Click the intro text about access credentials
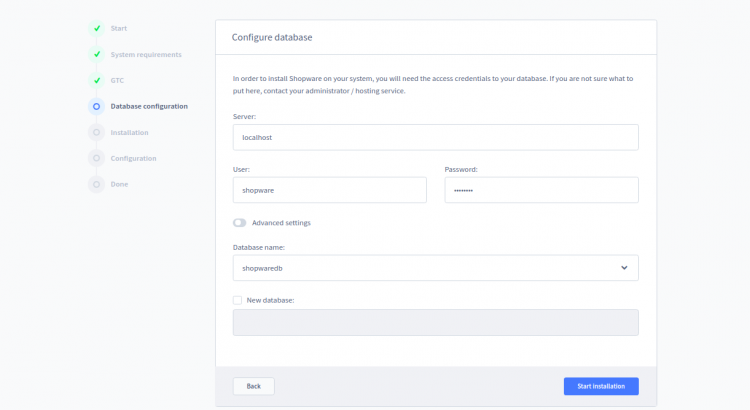Viewport: 750px width, 410px height. [433, 85]
